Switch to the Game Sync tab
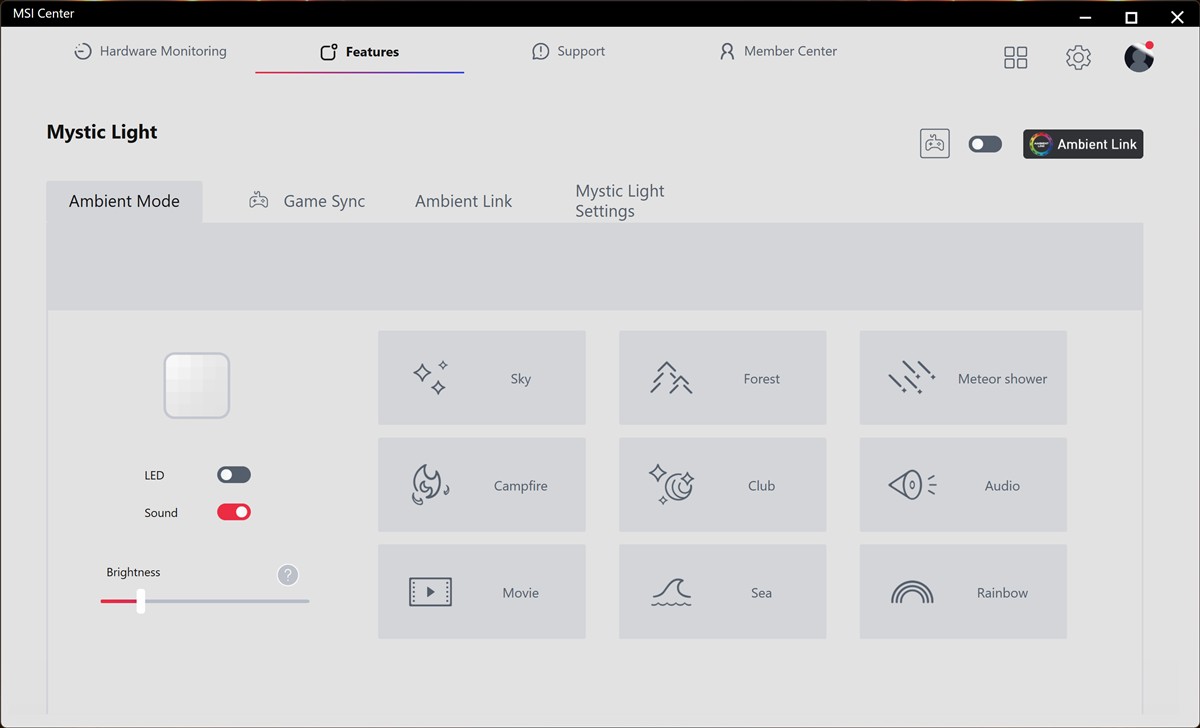1200x728 pixels. [x=307, y=201]
